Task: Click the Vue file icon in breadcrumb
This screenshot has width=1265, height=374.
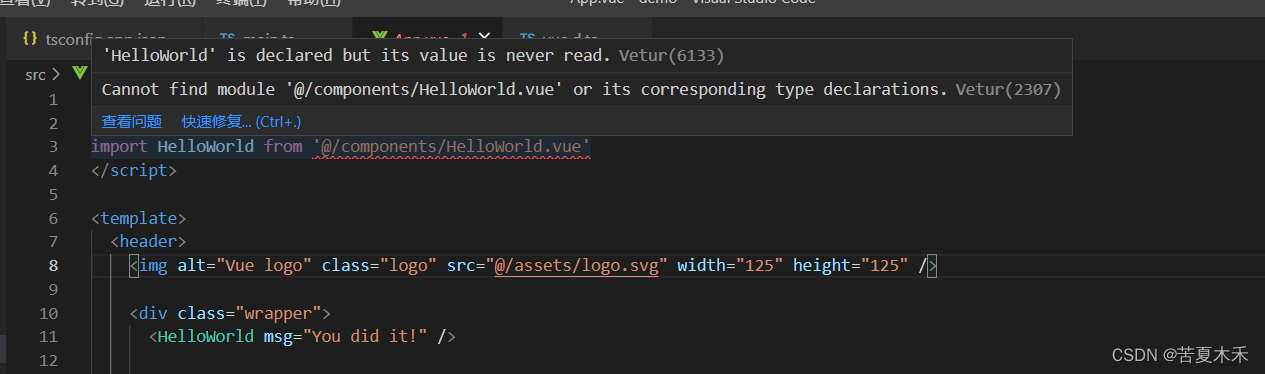Action: 80,73
